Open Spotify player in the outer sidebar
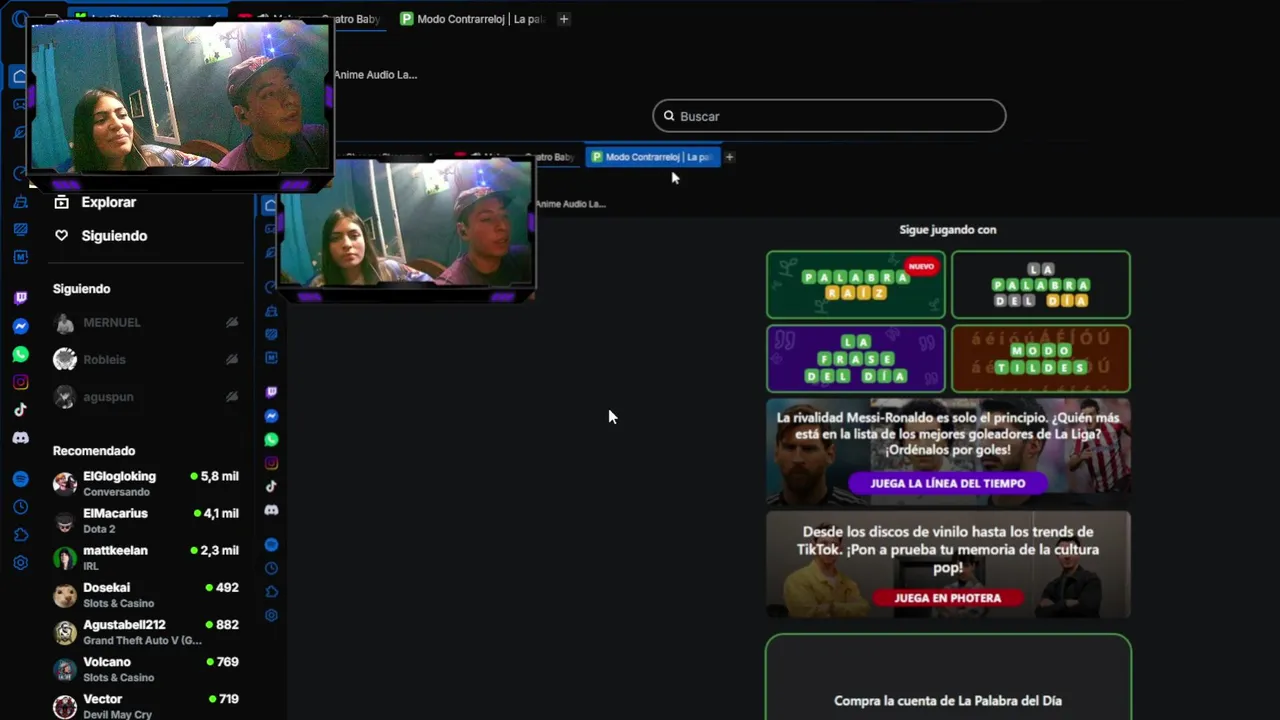The height and width of the screenshot is (720, 1280). point(20,479)
